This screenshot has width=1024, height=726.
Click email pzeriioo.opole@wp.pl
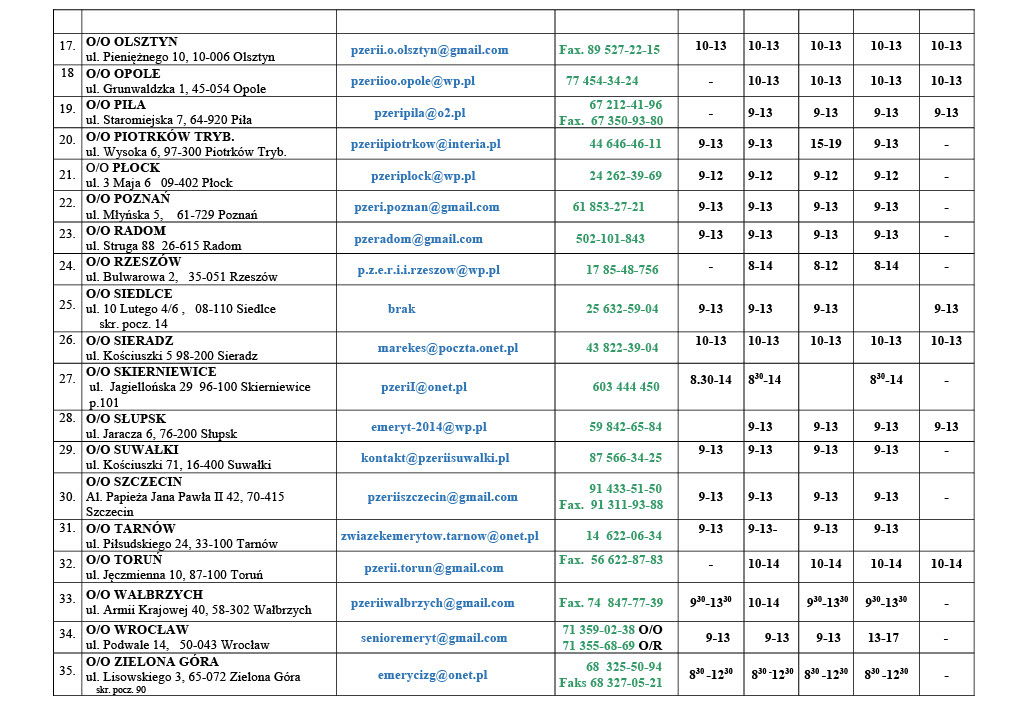[413, 82]
